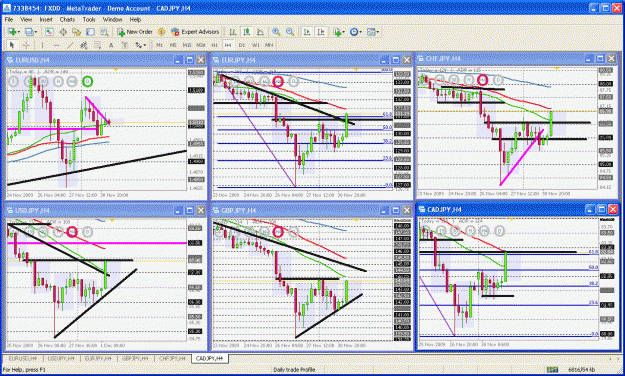Show the Navigator panel

coord(77,32)
